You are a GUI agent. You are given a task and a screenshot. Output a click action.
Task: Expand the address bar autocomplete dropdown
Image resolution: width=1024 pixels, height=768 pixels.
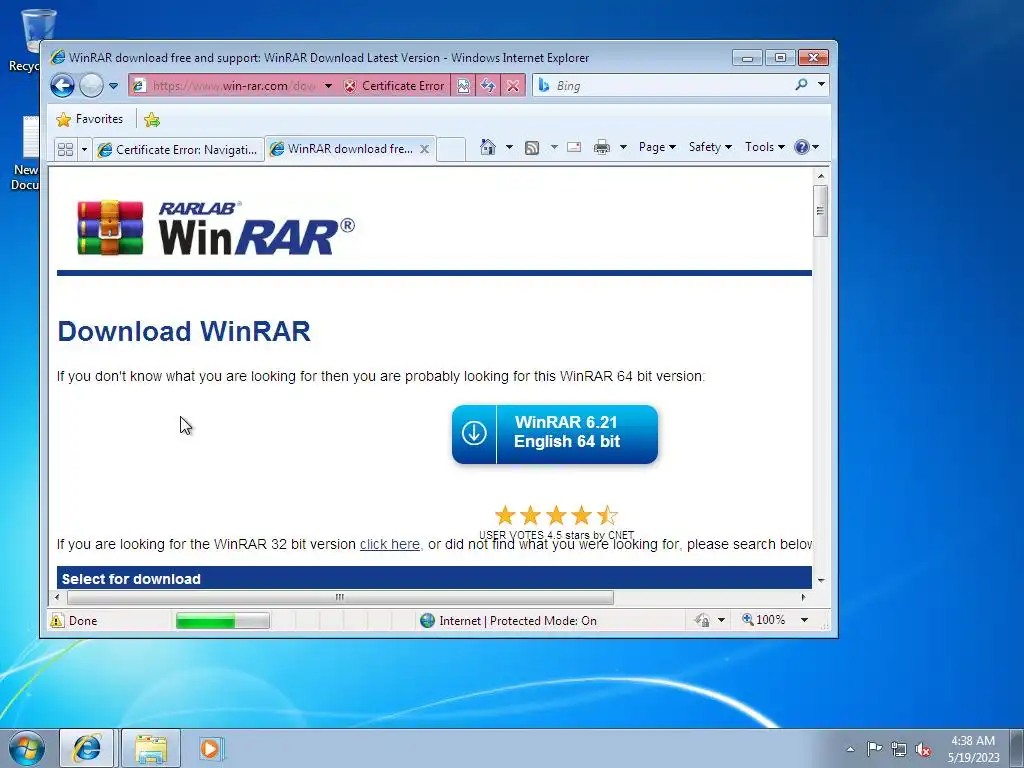tap(328, 86)
